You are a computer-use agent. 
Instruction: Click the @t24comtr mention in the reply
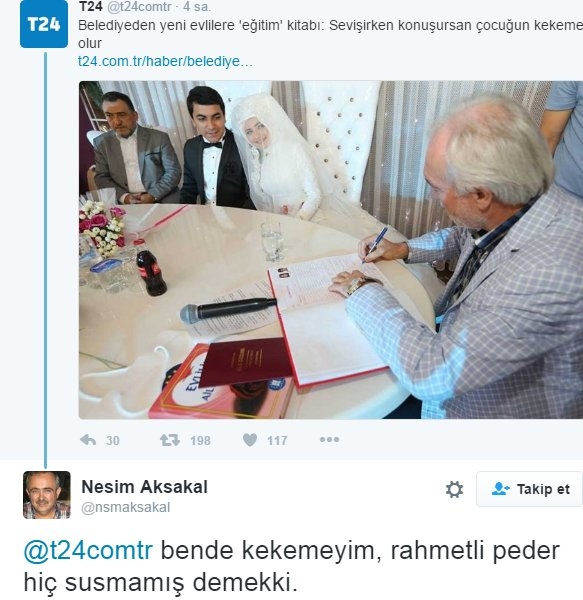click(88, 550)
